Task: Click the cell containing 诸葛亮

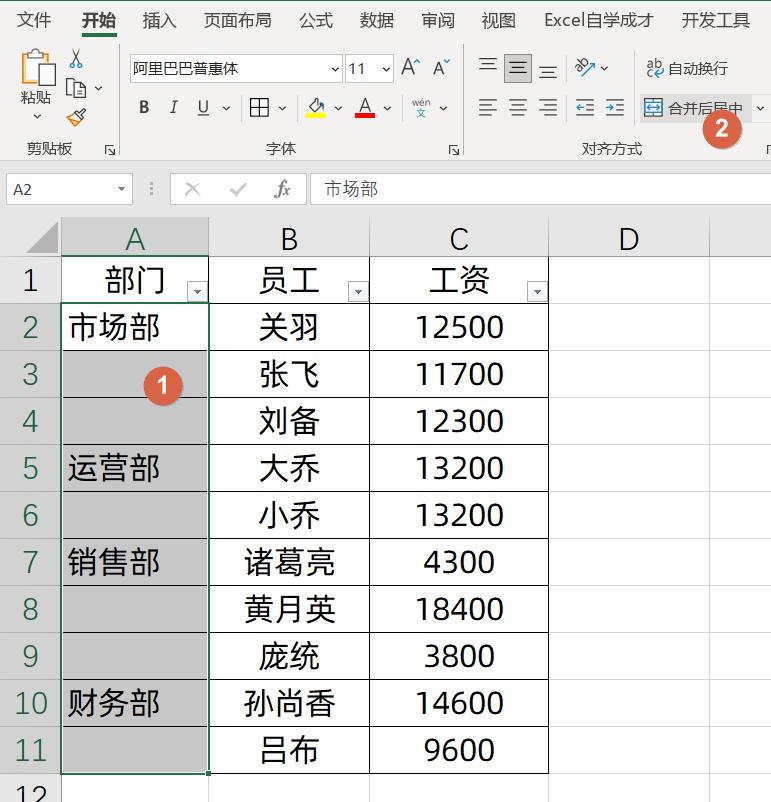Action: pos(289,562)
